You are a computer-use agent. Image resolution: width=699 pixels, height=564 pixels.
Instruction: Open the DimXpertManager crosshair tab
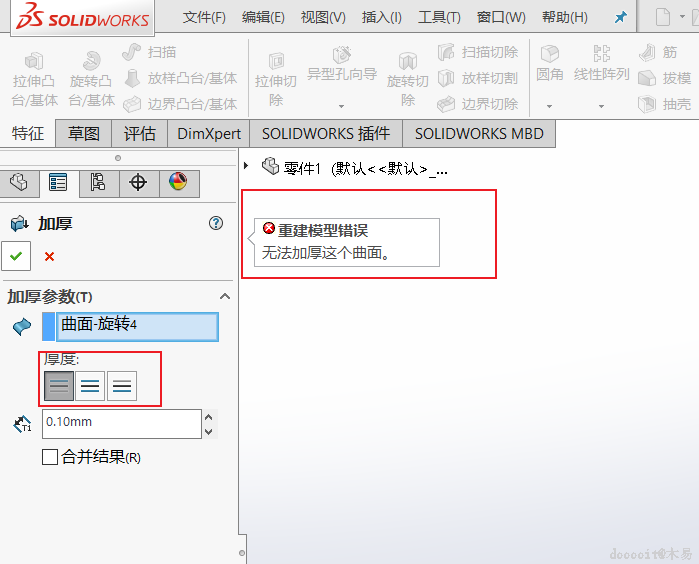(x=138, y=183)
